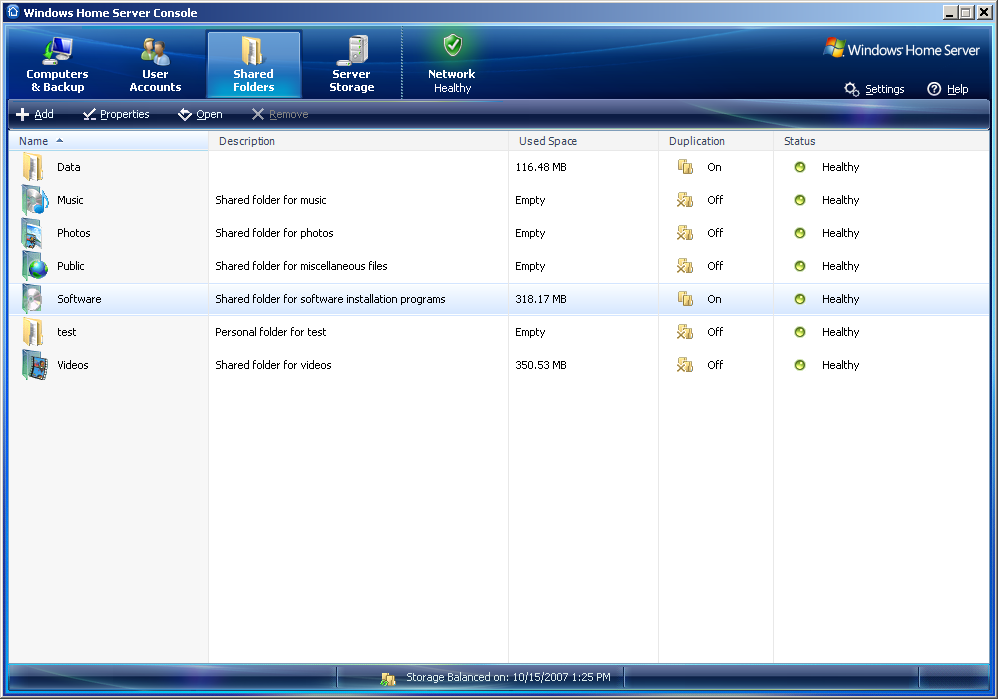Select the Data folder name

[x=69, y=167]
